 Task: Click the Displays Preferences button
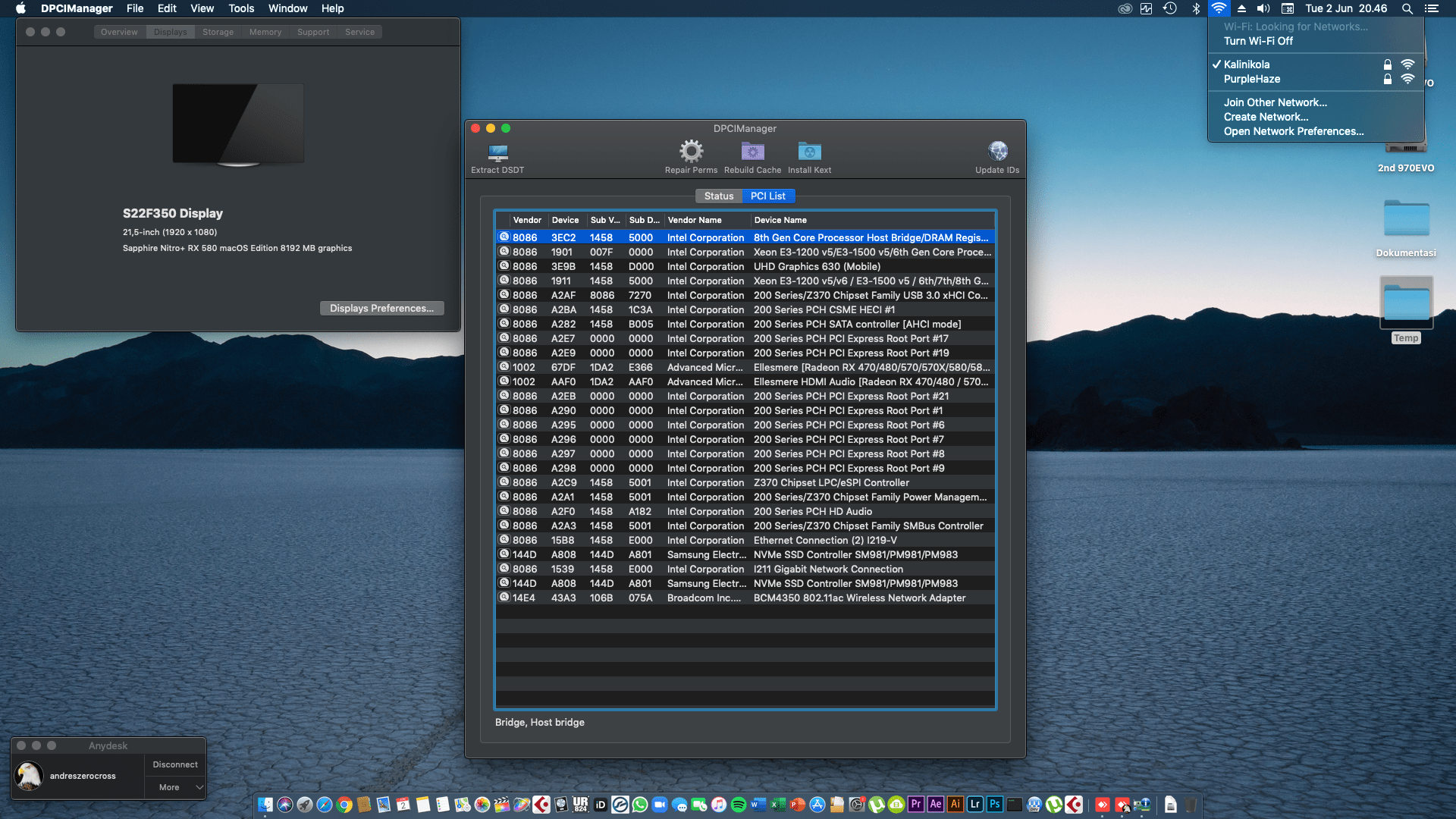[x=381, y=308]
